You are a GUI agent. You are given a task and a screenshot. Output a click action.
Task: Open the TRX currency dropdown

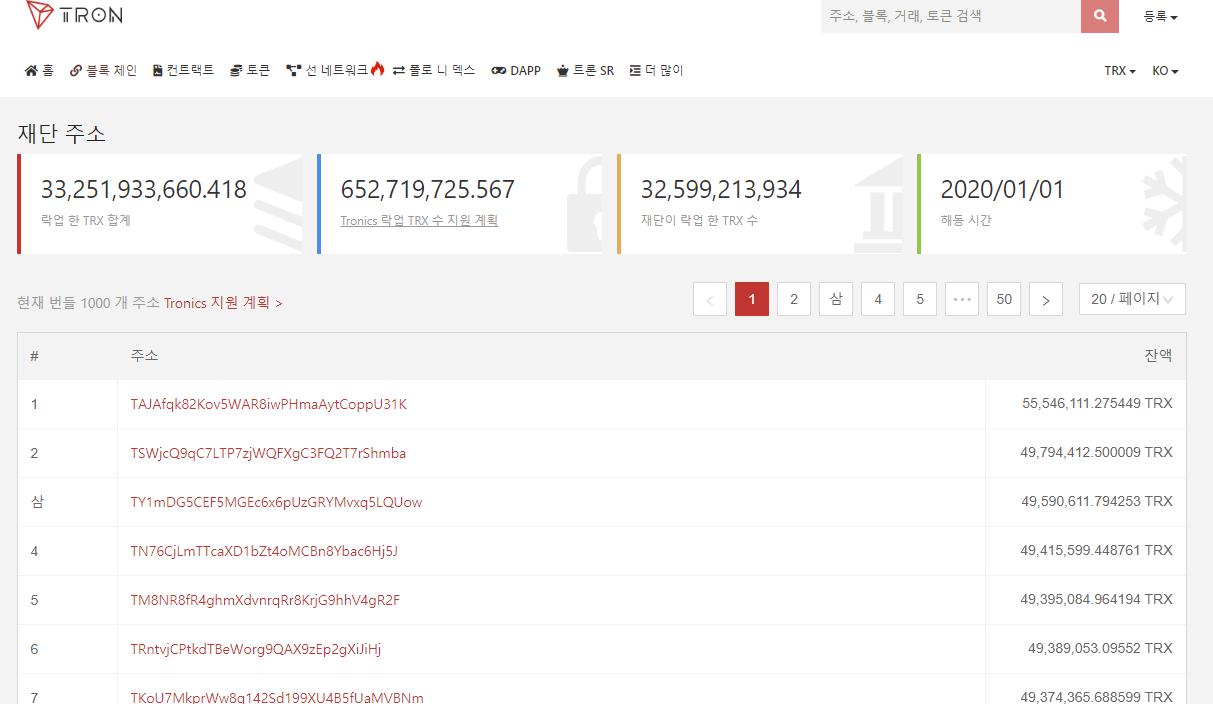pos(1119,71)
